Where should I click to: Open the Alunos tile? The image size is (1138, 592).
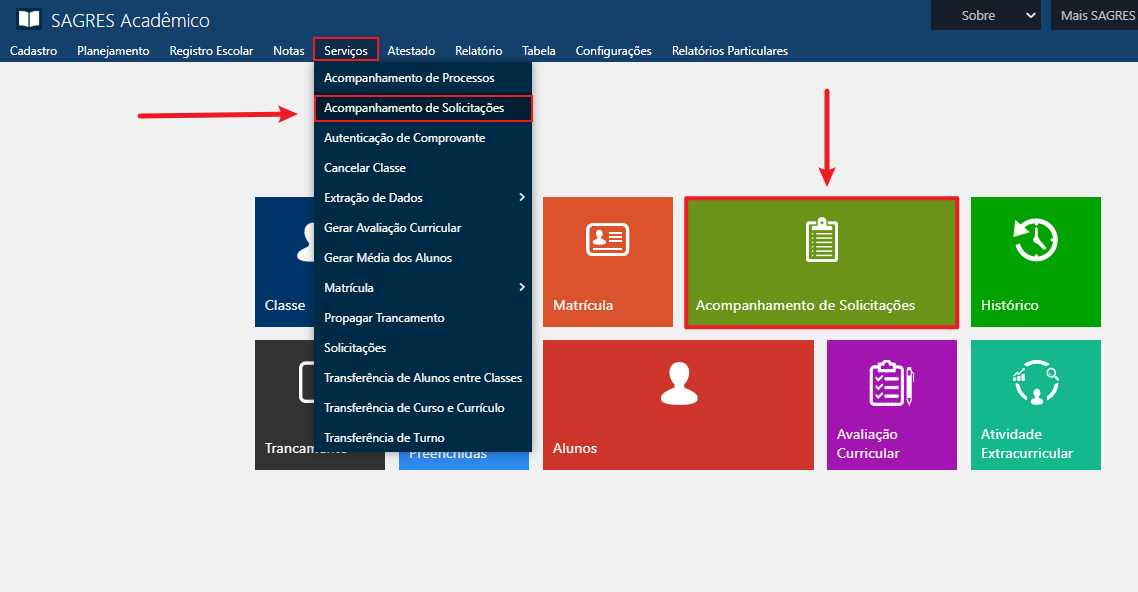(x=678, y=404)
